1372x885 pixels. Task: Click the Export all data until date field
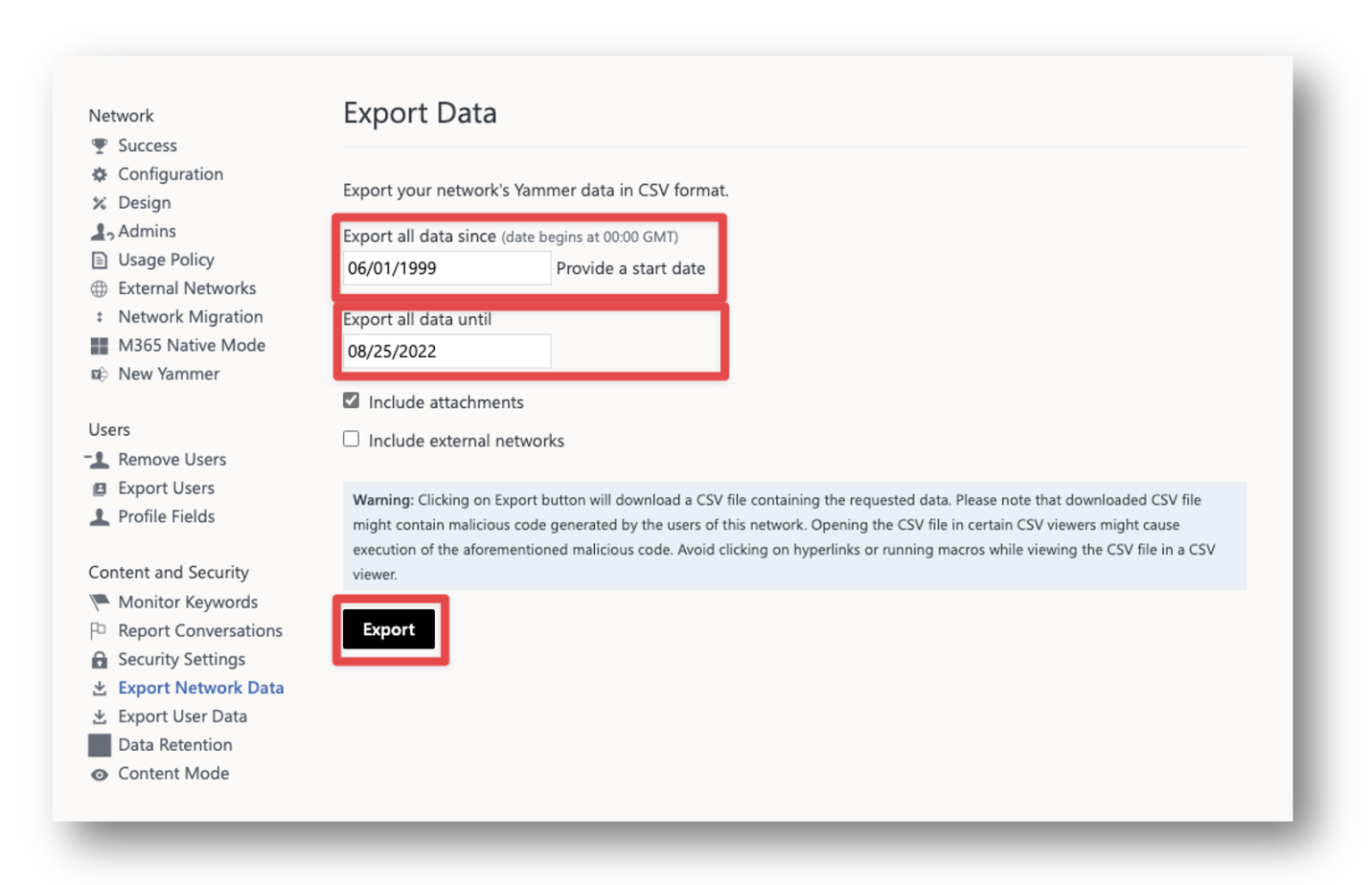(447, 351)
